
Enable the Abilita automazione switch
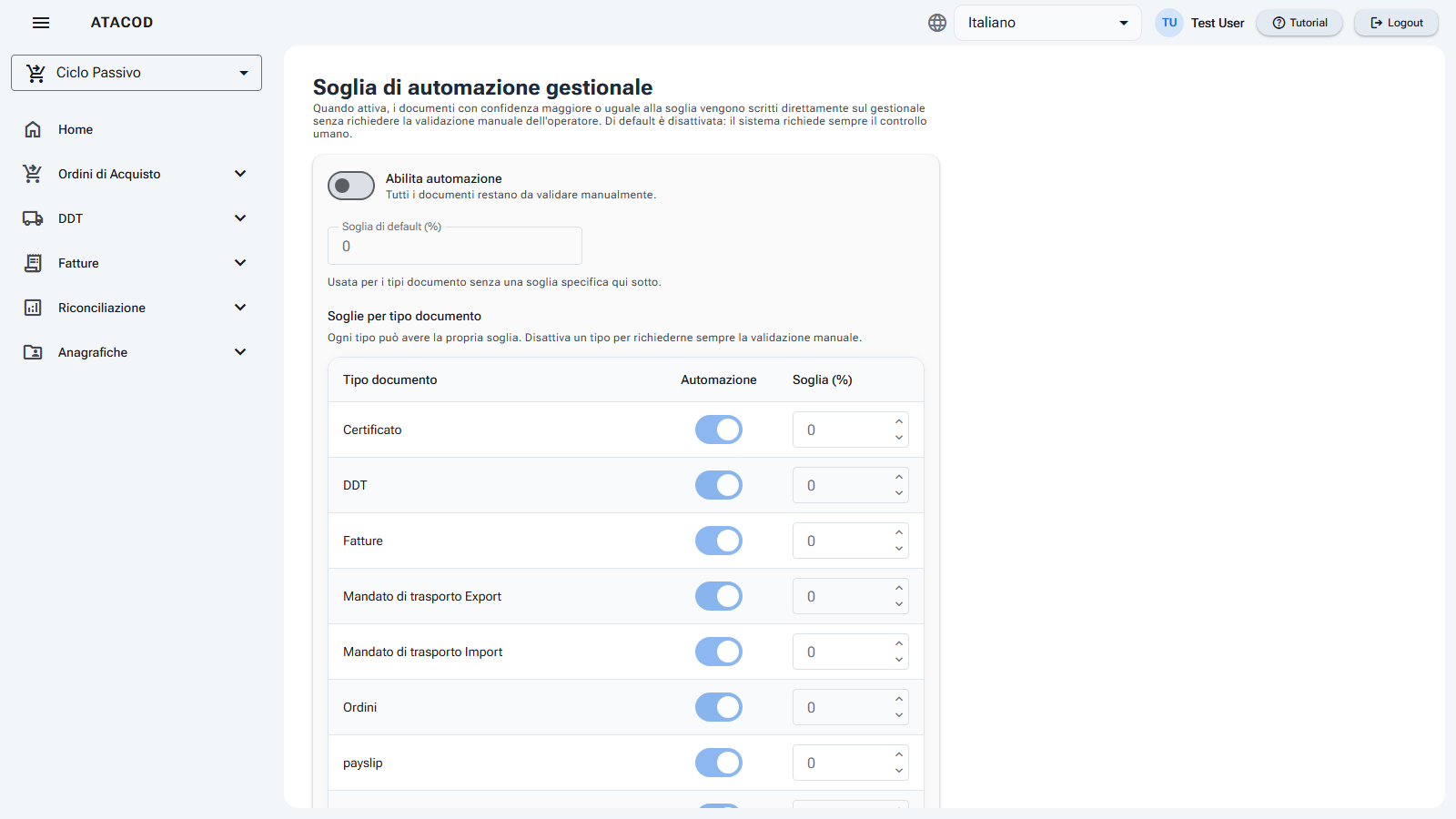click(351, 186)
